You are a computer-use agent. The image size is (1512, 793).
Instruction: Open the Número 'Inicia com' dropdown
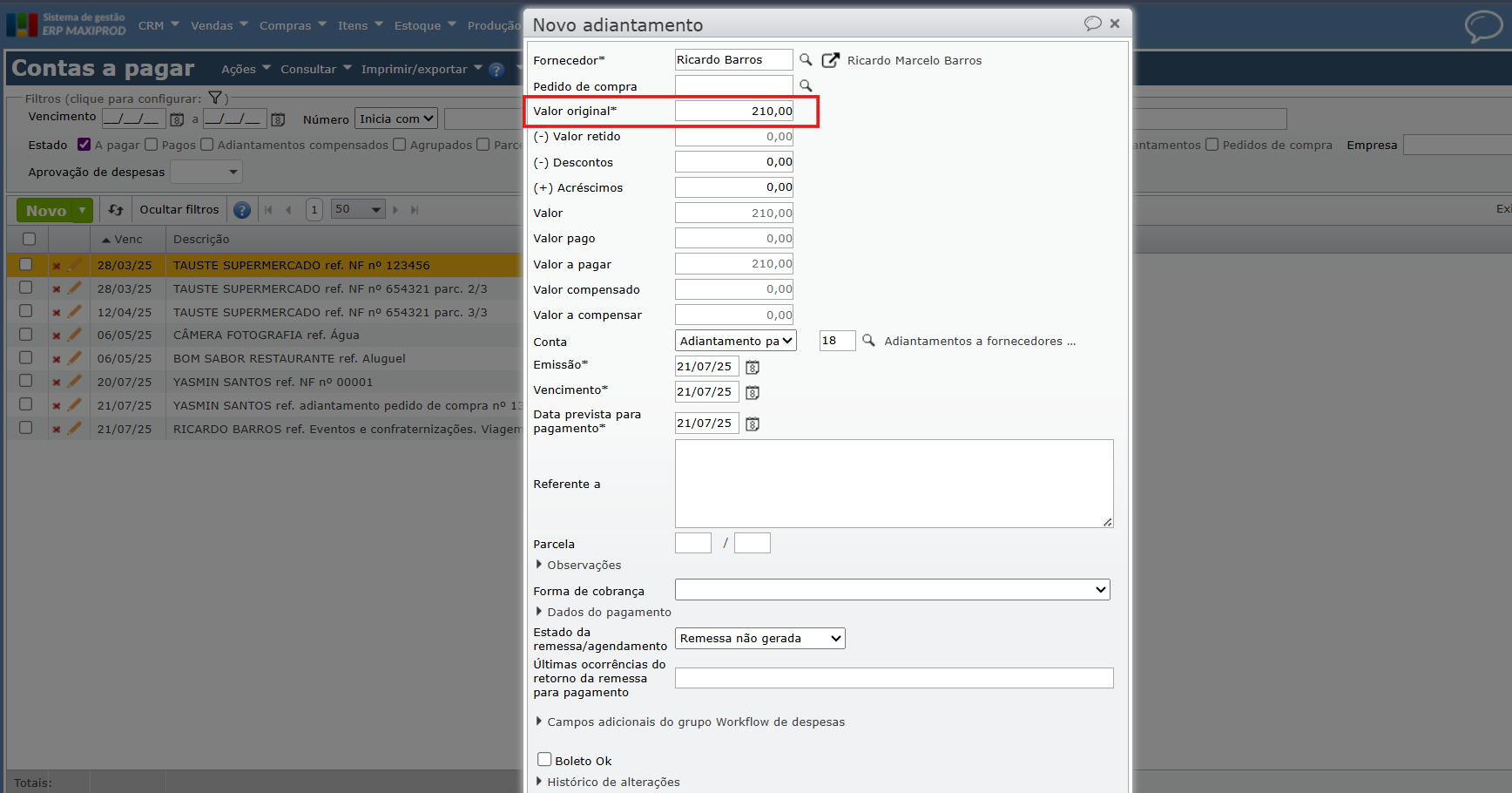(x=396, y=119)
